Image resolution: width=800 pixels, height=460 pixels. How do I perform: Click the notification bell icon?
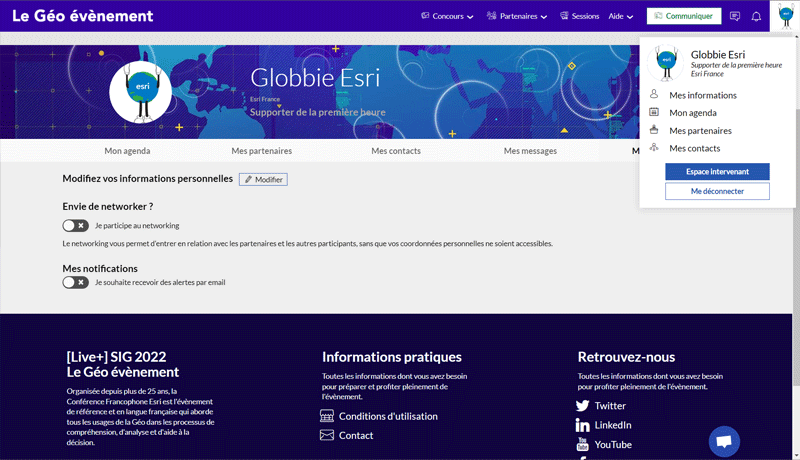[x=756, y=16]
